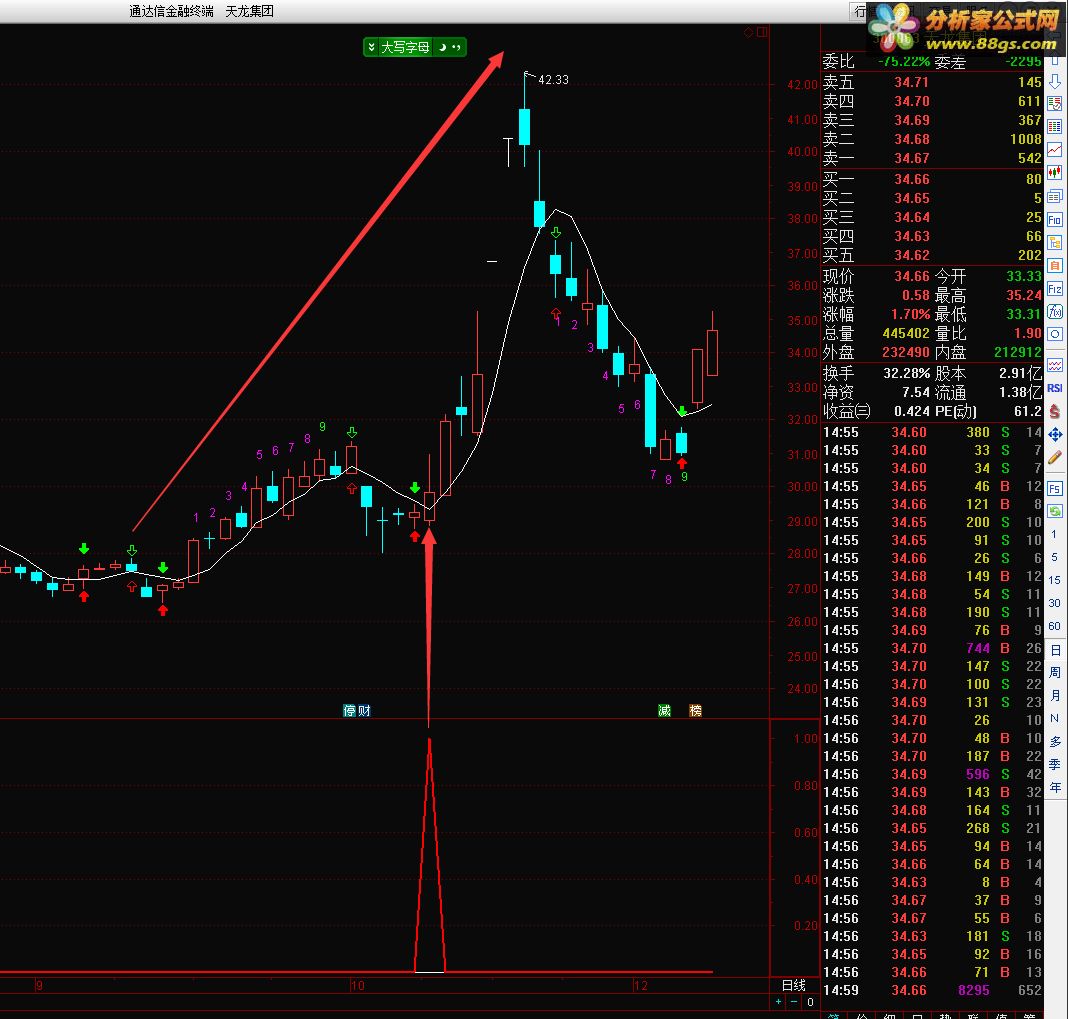Viewport: 1068px width, 1019px height.
Task: Click the 换手 value 32.28%
Action: coord(907,373)
